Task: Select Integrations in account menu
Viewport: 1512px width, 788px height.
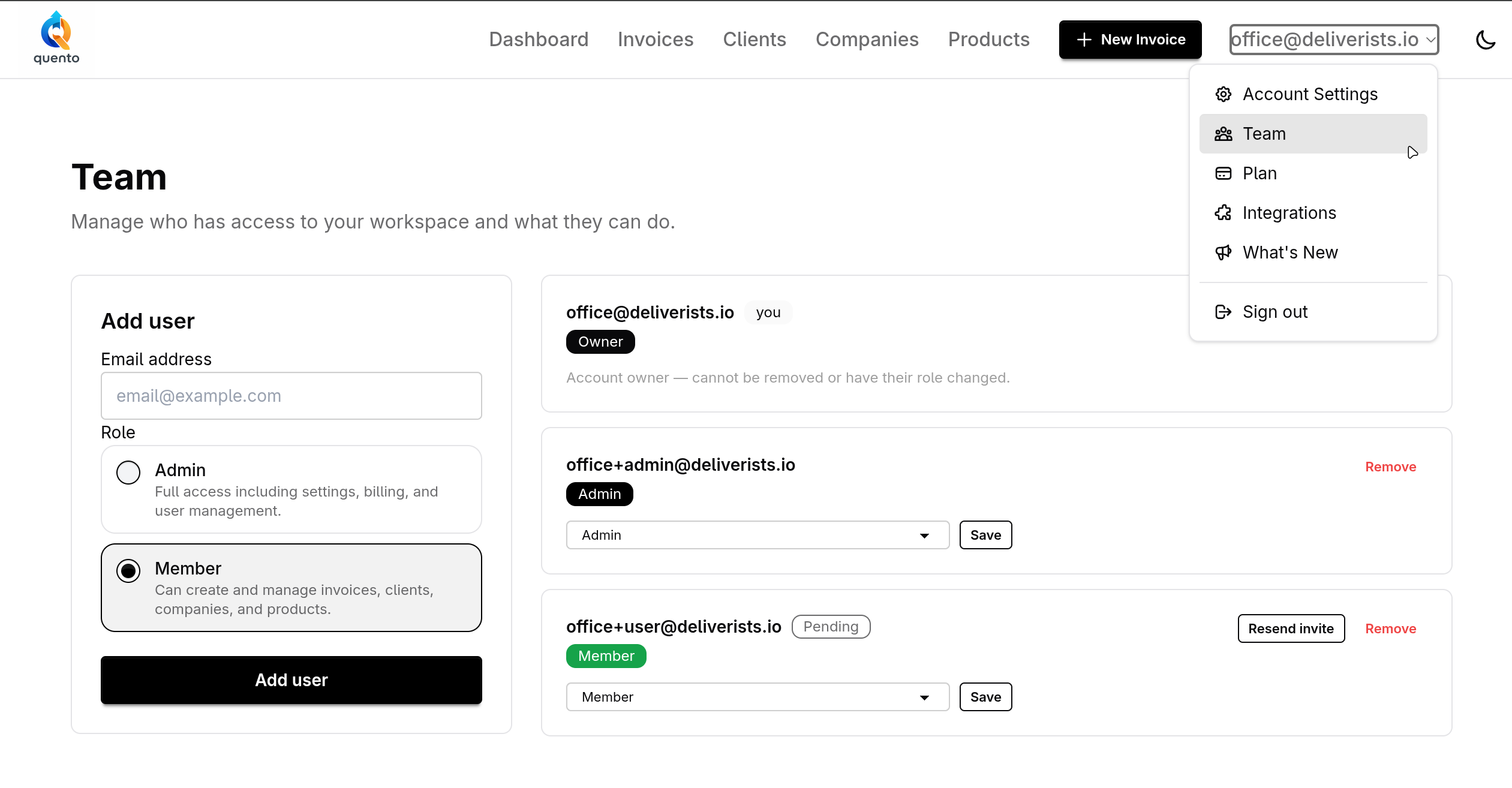Action: [1313, 213]
